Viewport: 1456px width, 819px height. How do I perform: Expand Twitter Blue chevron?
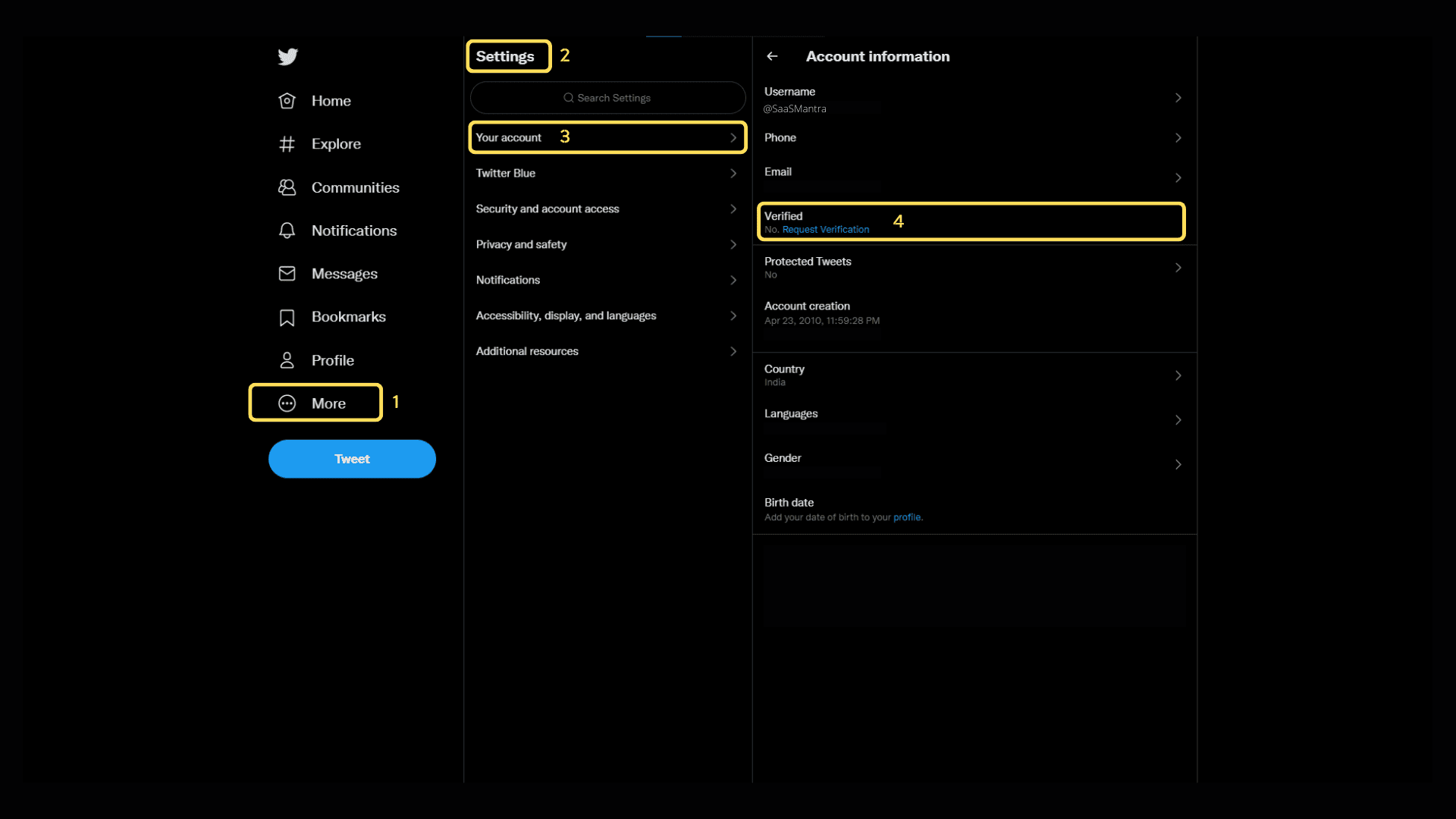[x=733, y=174]
